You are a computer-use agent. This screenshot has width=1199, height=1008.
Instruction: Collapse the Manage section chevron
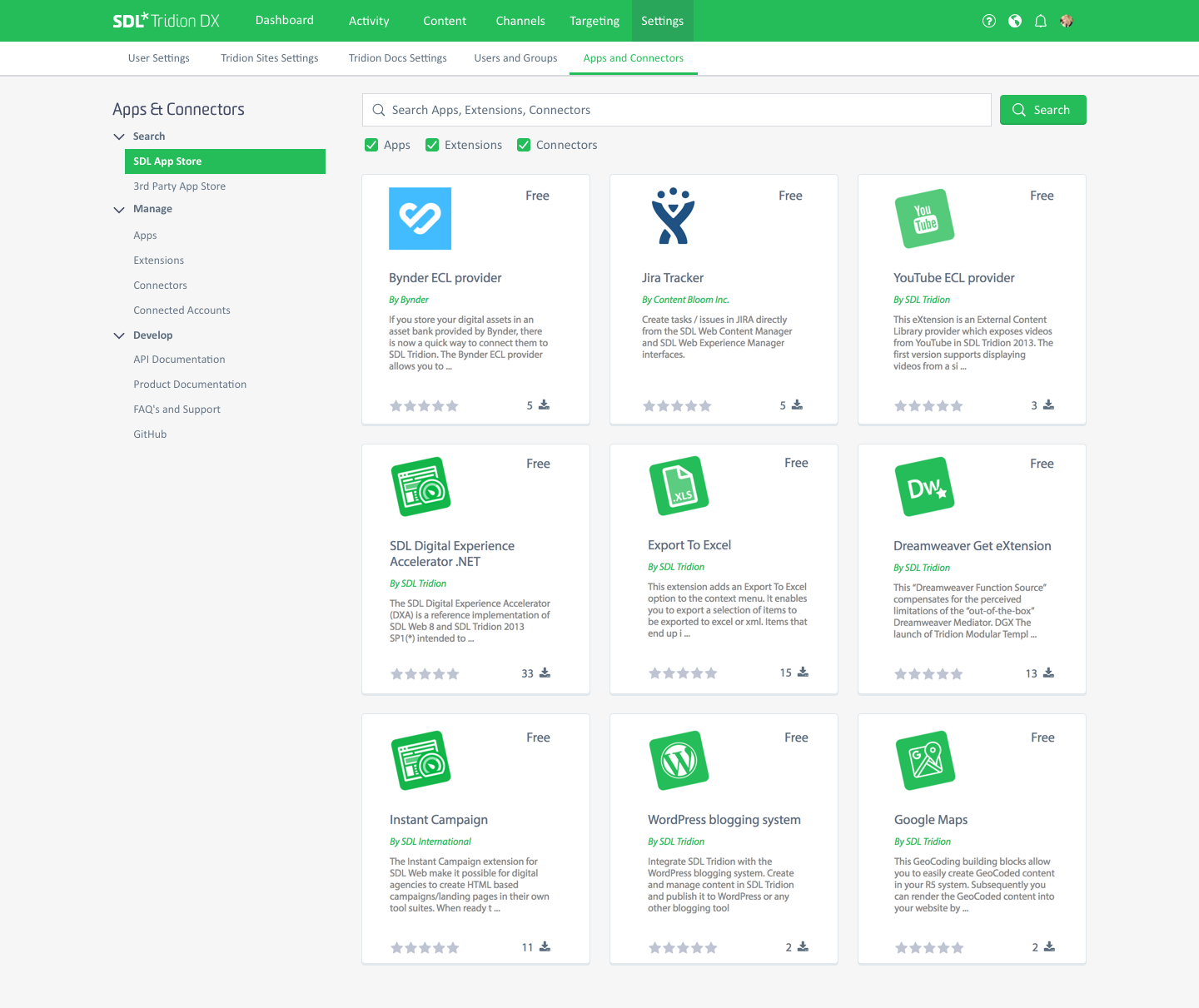tap(119, 210)
